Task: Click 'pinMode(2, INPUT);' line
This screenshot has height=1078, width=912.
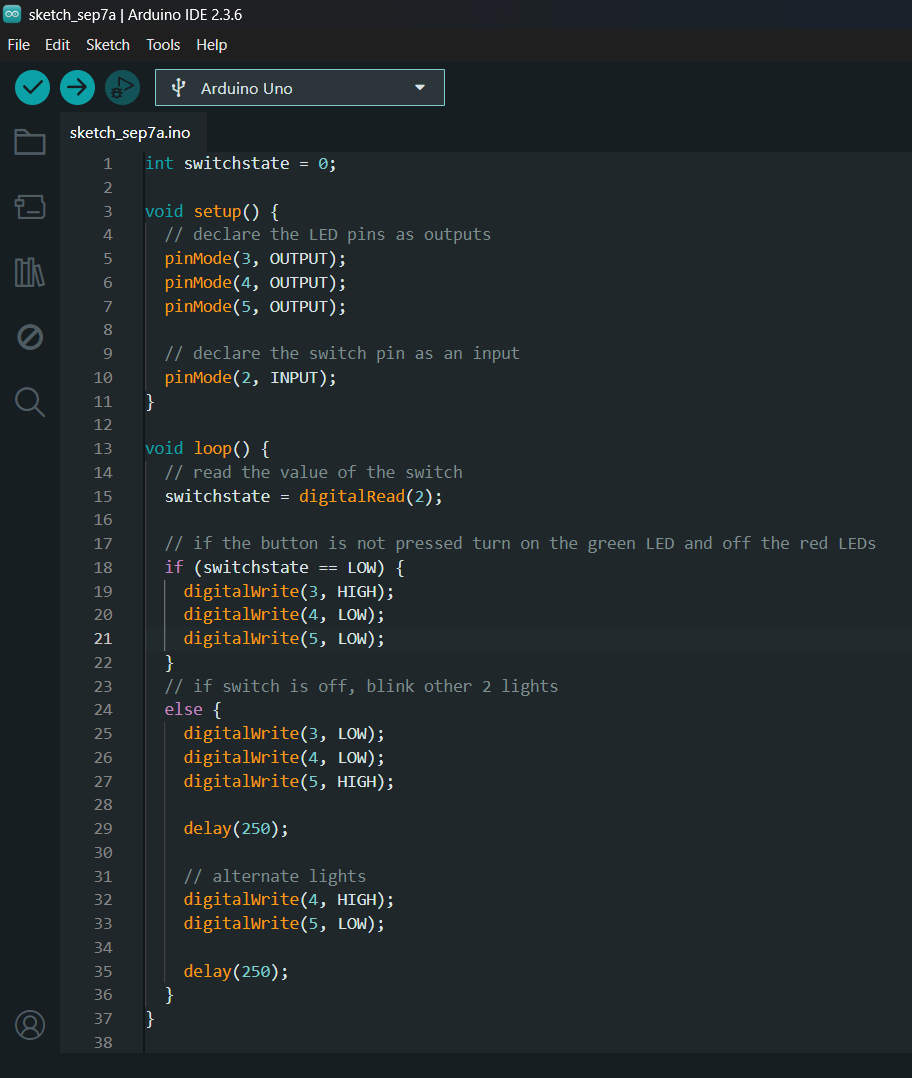Action: click(250, 377)
